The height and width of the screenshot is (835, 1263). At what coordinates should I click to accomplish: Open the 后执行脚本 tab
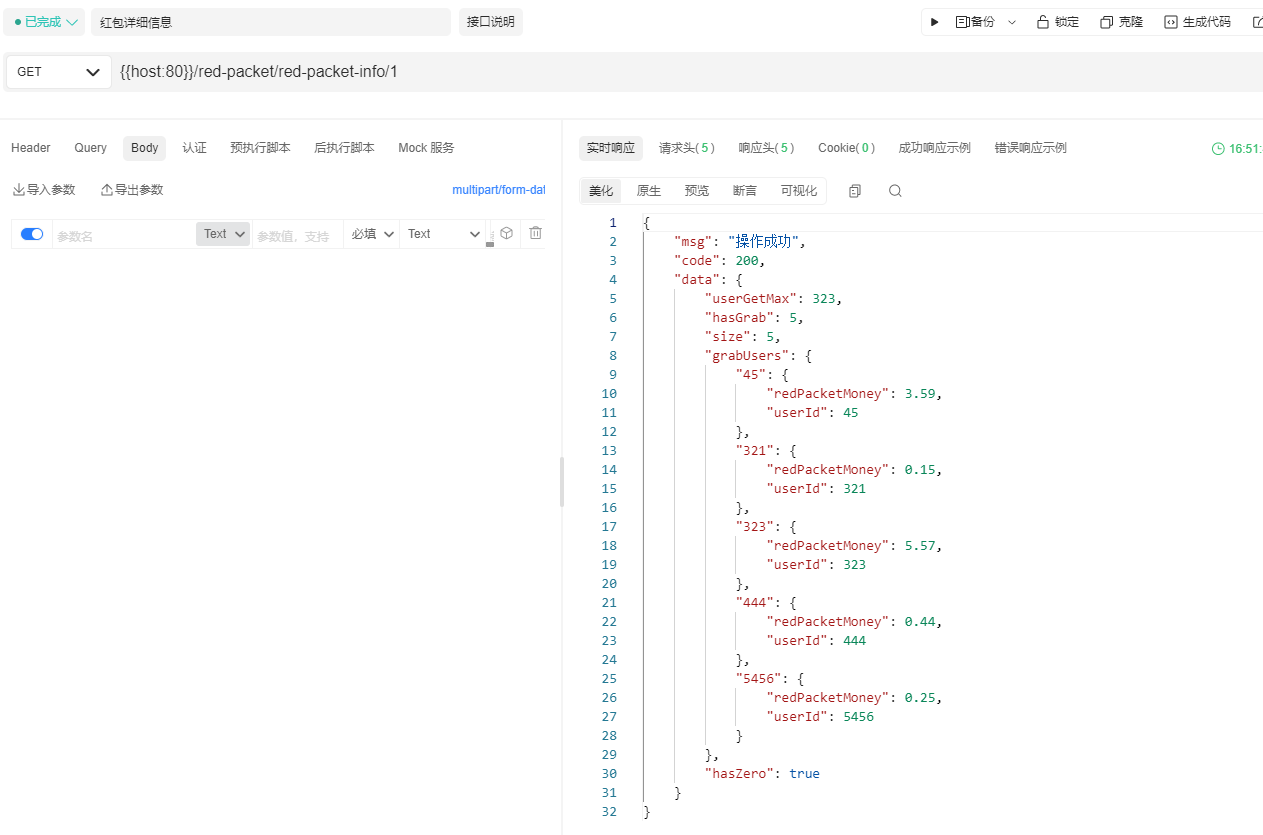pos(344,148)
